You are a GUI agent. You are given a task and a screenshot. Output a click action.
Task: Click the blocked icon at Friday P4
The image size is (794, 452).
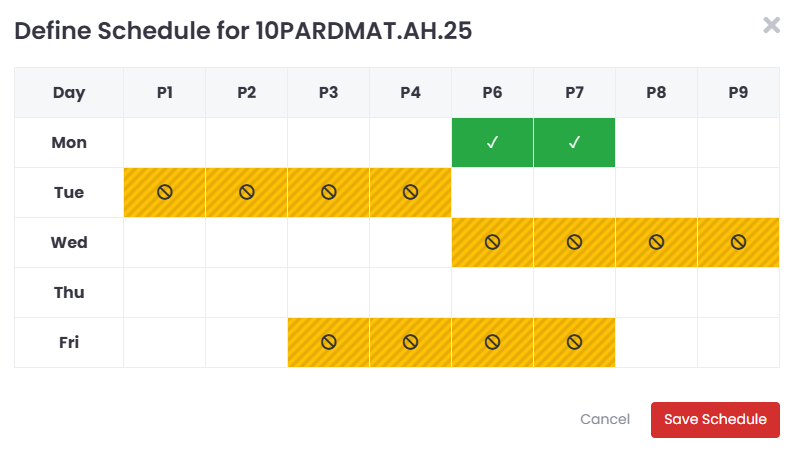(410, 343)
